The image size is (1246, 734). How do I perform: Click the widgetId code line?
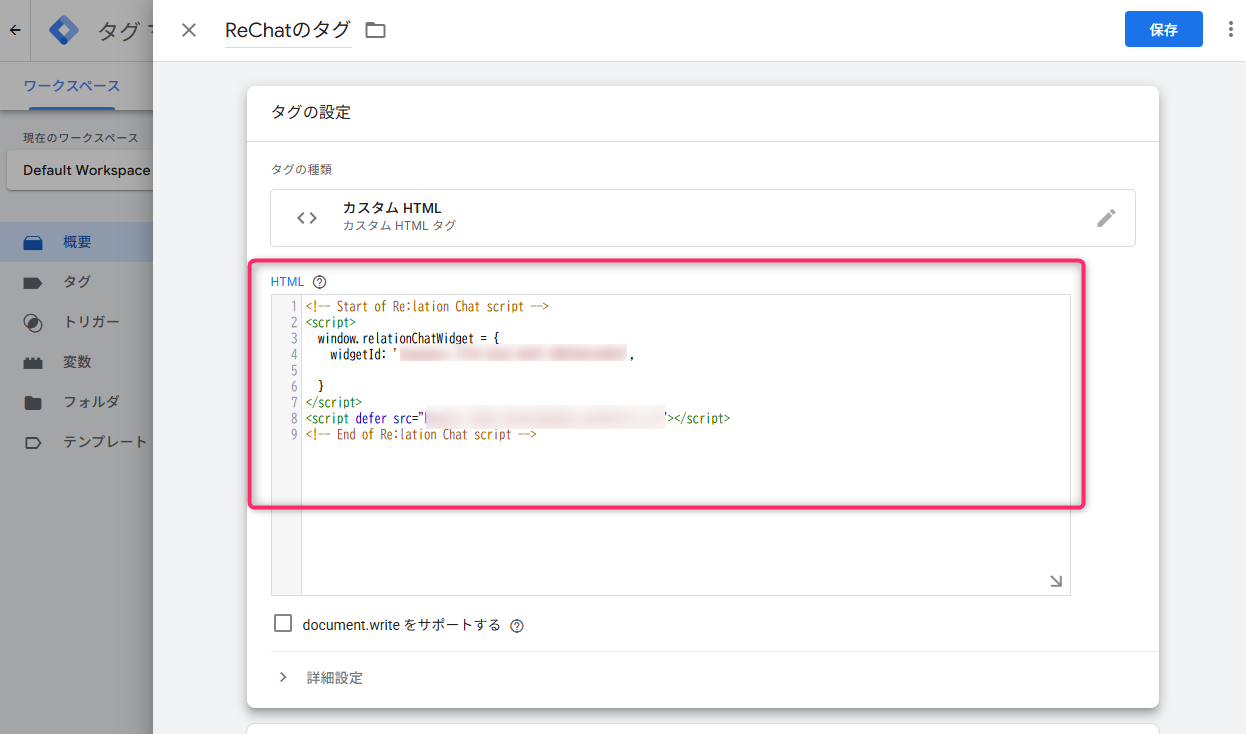pyautogui.click(x=482, y=354)
